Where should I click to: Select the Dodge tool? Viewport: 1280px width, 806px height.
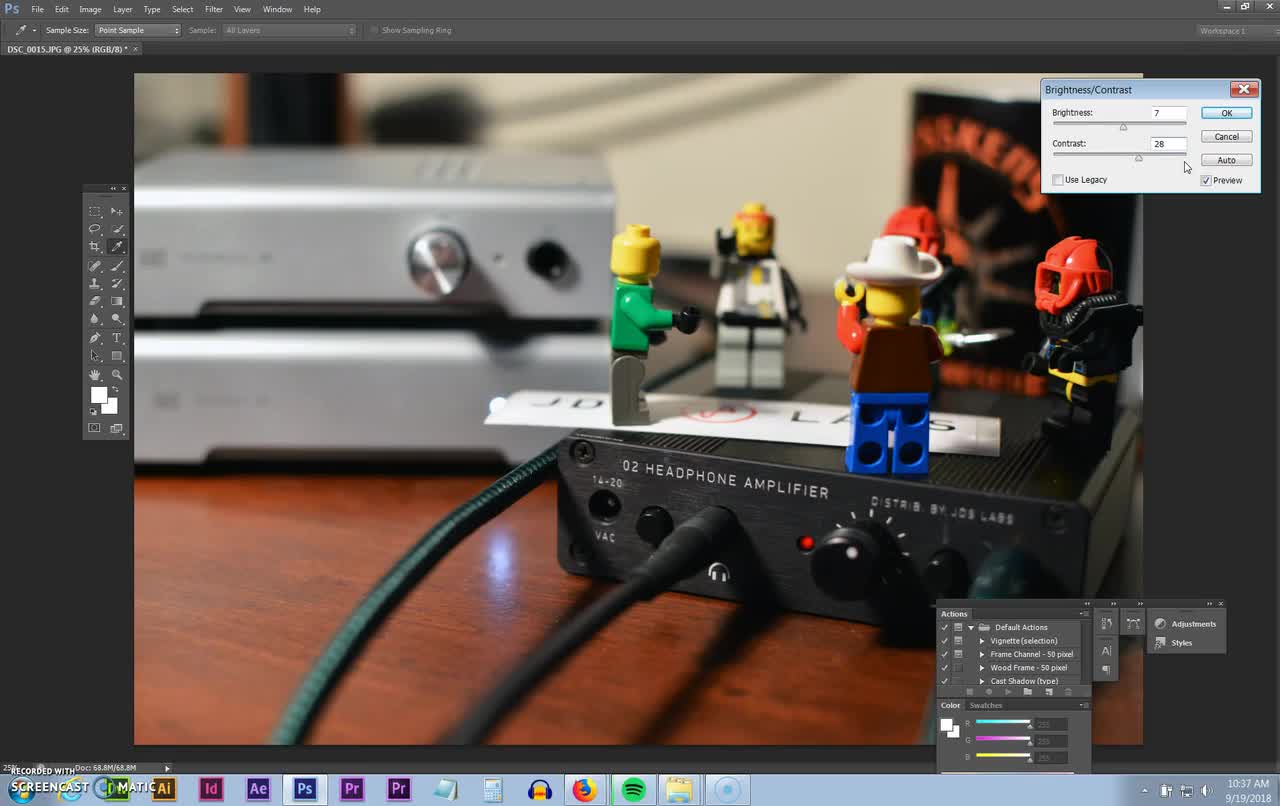pos(117,319)
